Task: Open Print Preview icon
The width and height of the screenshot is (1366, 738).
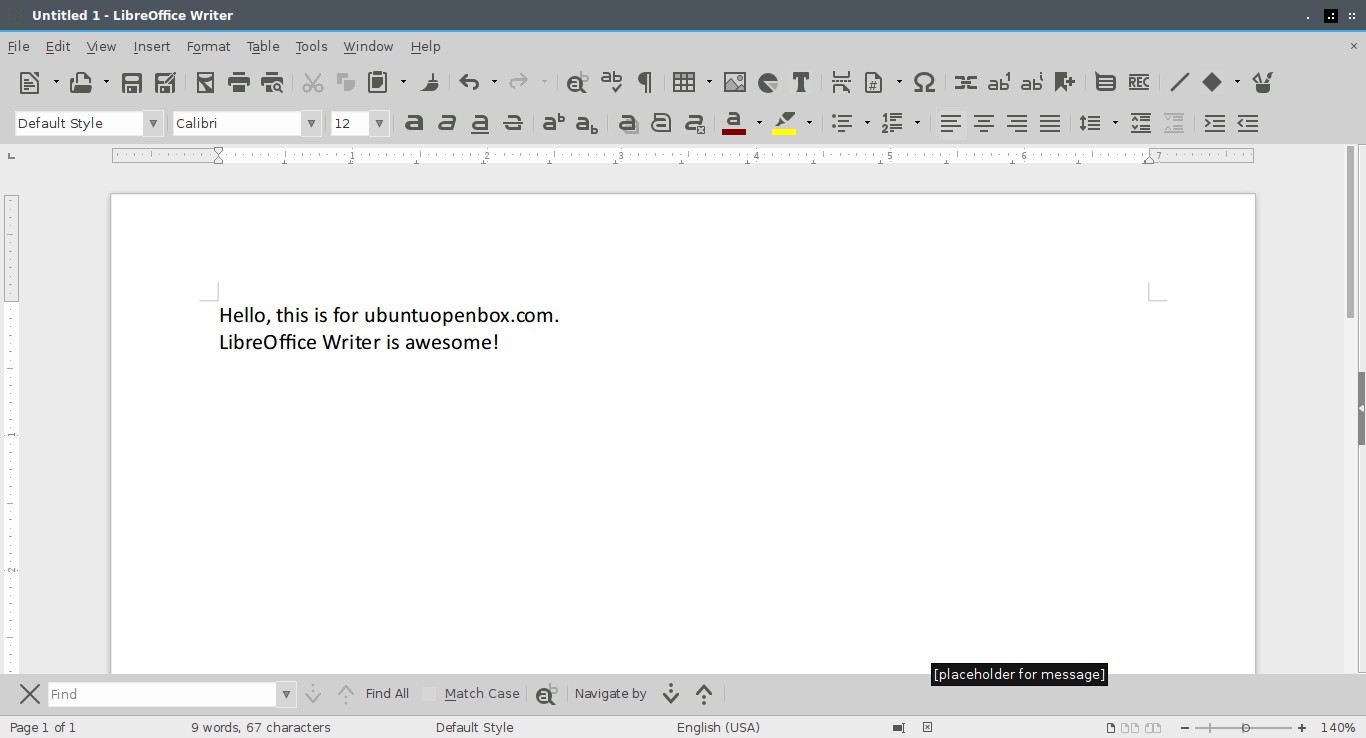Action: (x=271, y=82)
